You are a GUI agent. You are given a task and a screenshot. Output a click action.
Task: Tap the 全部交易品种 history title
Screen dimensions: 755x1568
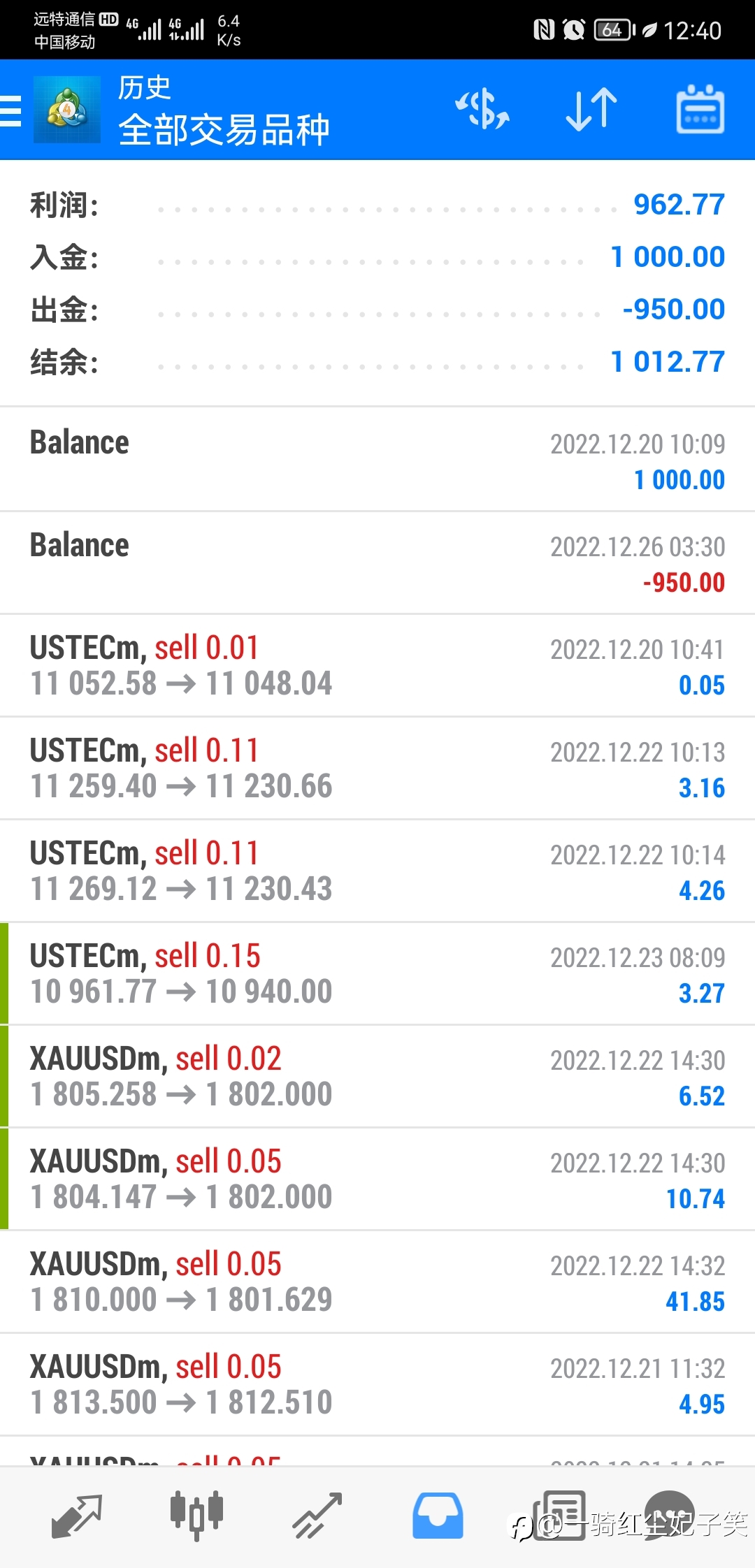tap(224, 130)
